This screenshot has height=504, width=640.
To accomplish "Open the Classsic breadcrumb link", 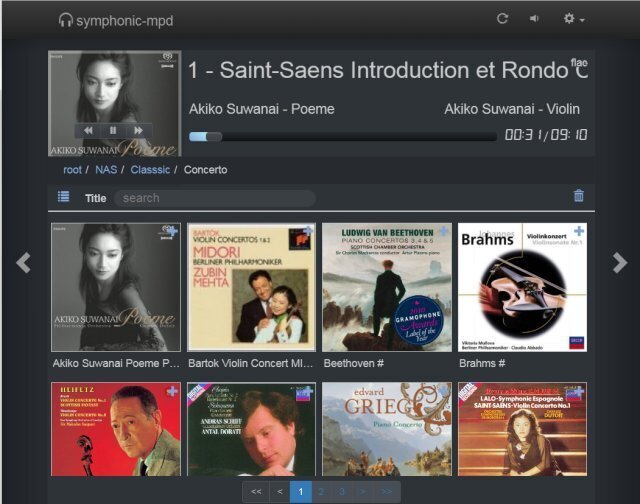I will pyautogui.click(x=150, y=170).
